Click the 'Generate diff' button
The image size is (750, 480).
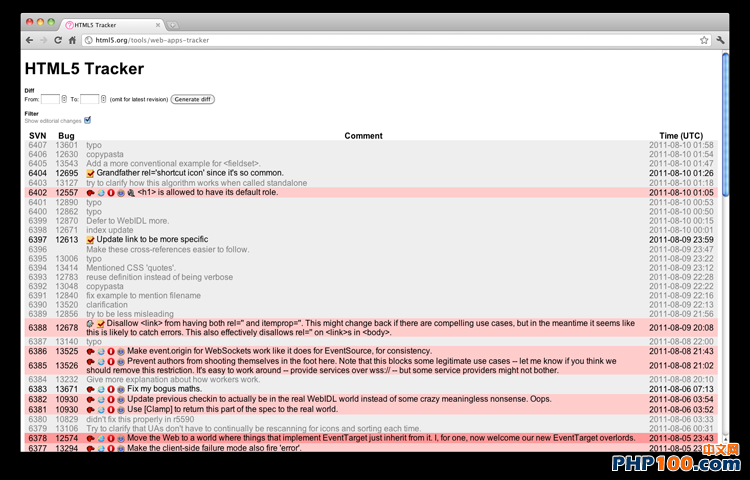pyautogui.click(x=193, y=99)
